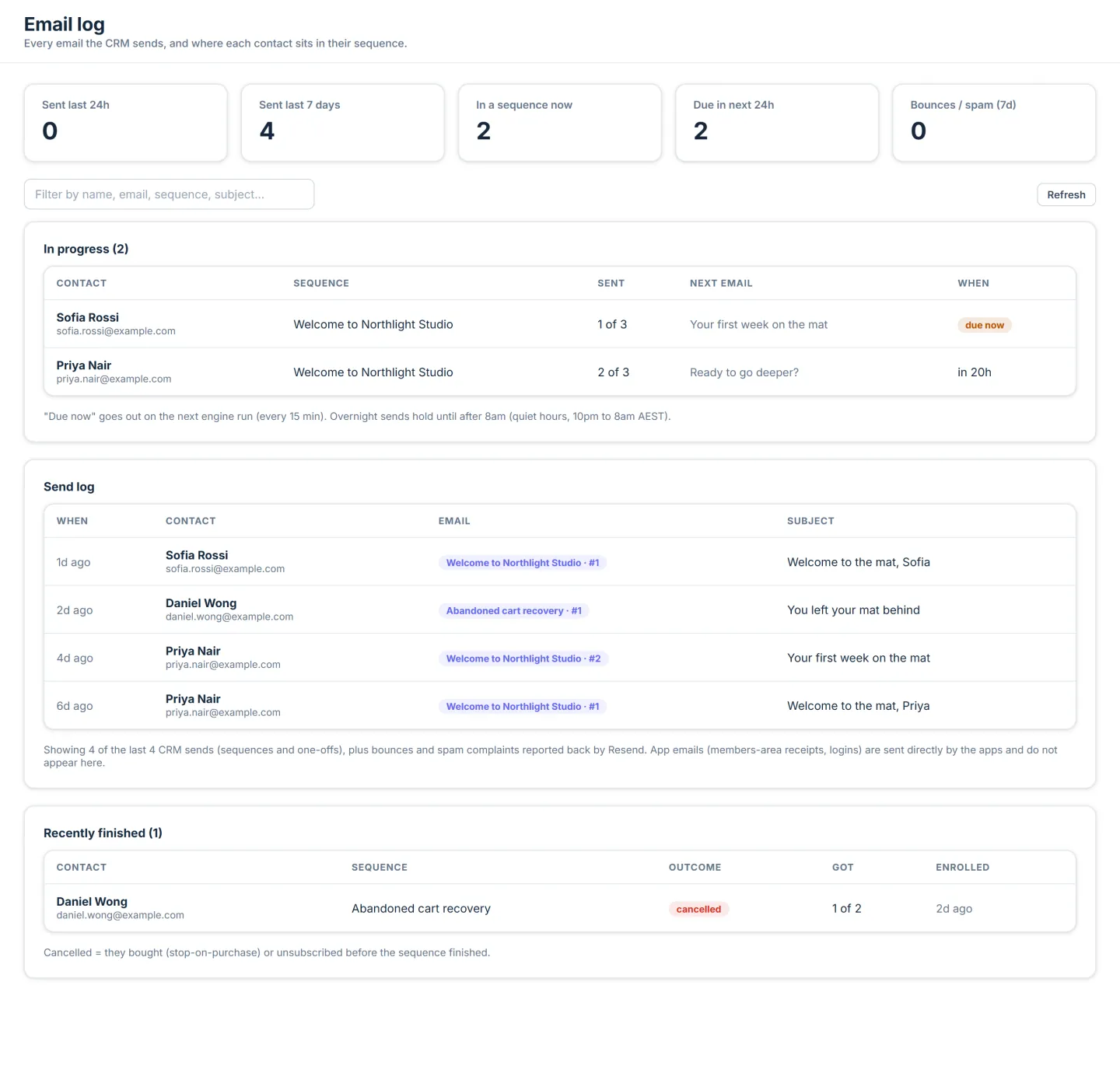Click Priya Nair's Welcome to Northlight Studio sequence
Image resolution: width=1120 pixels, height=1069 pixels.
pos(373,372)
